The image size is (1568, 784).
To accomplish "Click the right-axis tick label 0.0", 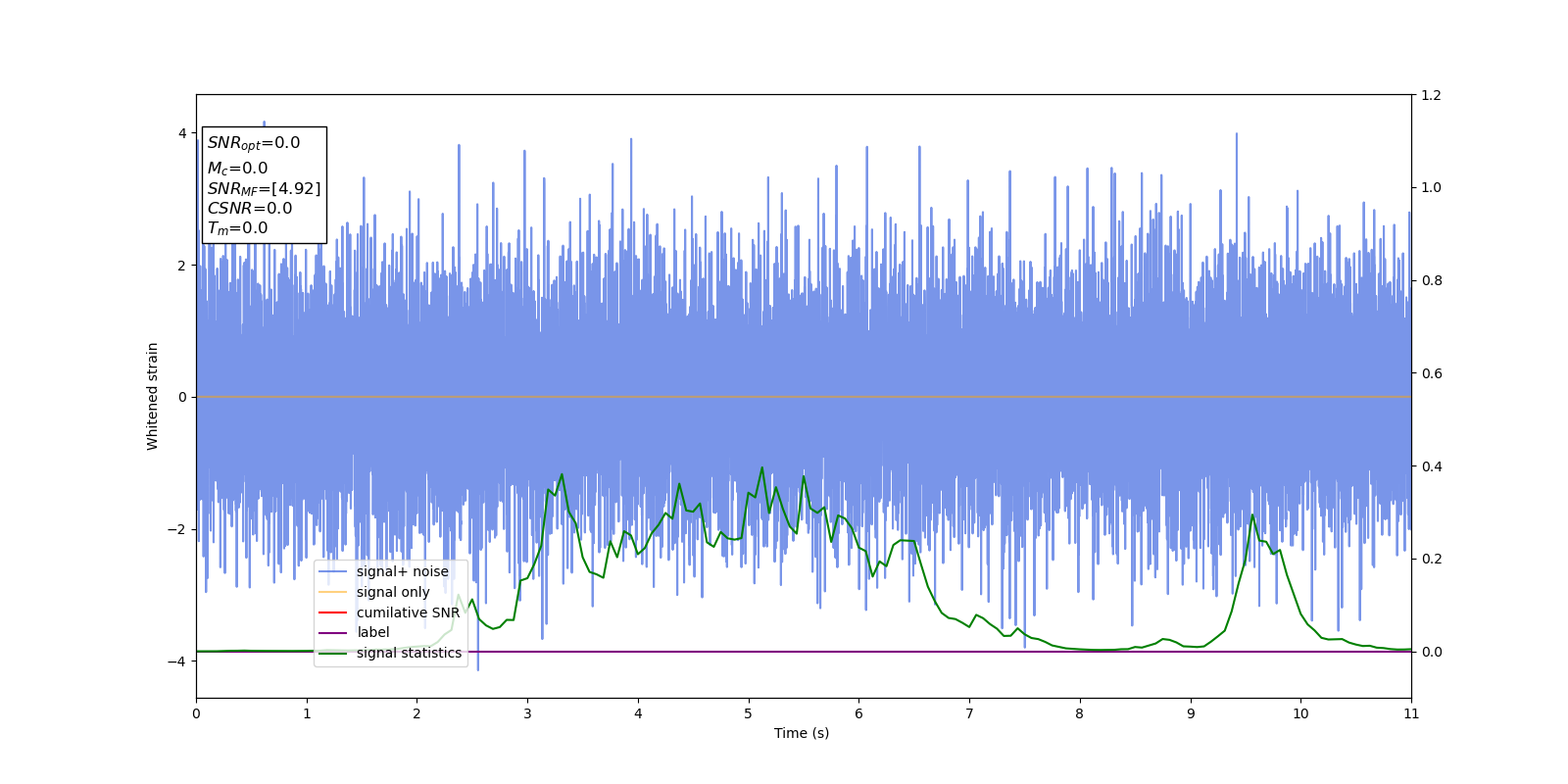I will 1431,652.
